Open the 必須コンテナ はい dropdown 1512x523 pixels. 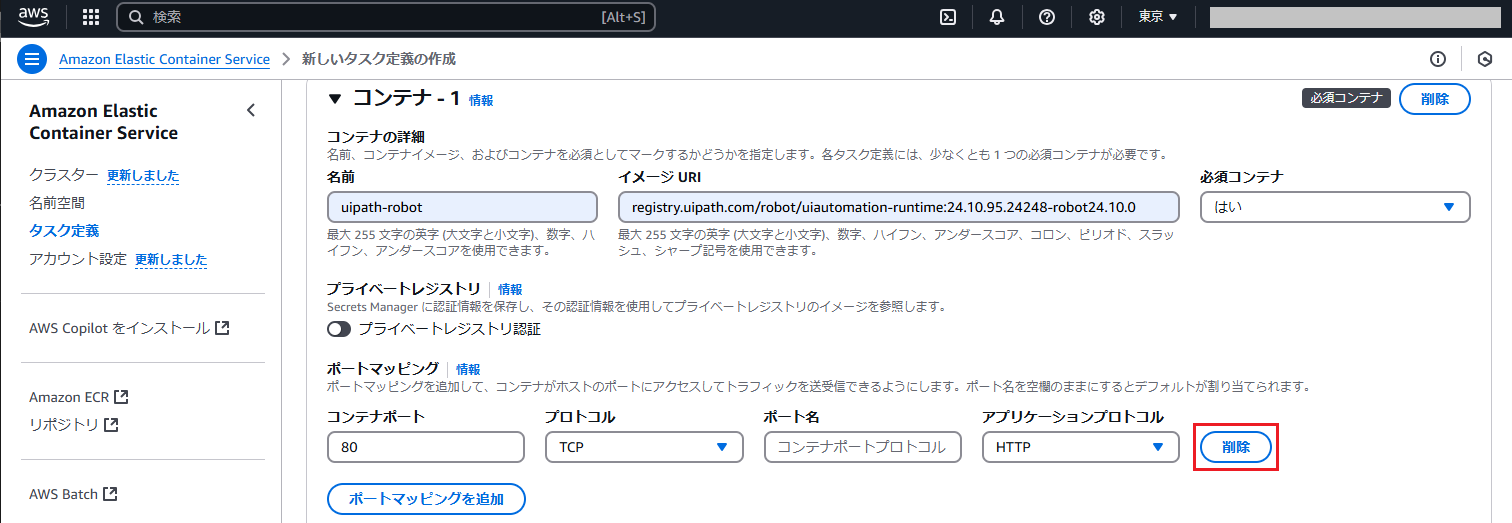(x=1335, y=207)
